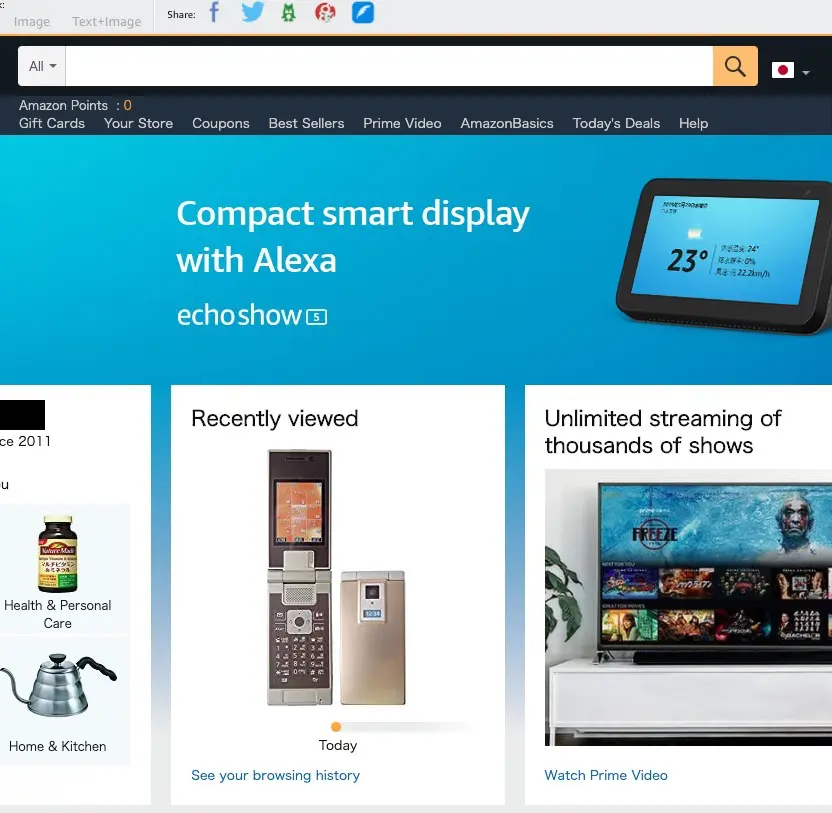Share via the Twitter bird icon
The width and height of the screenshot is (832, 813).
252,12
